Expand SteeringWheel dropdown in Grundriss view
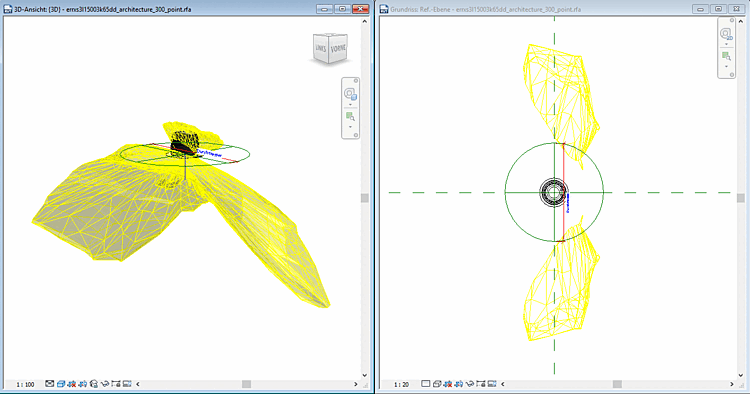Screen dimensions: 750x394 click(x=726, y=44)
